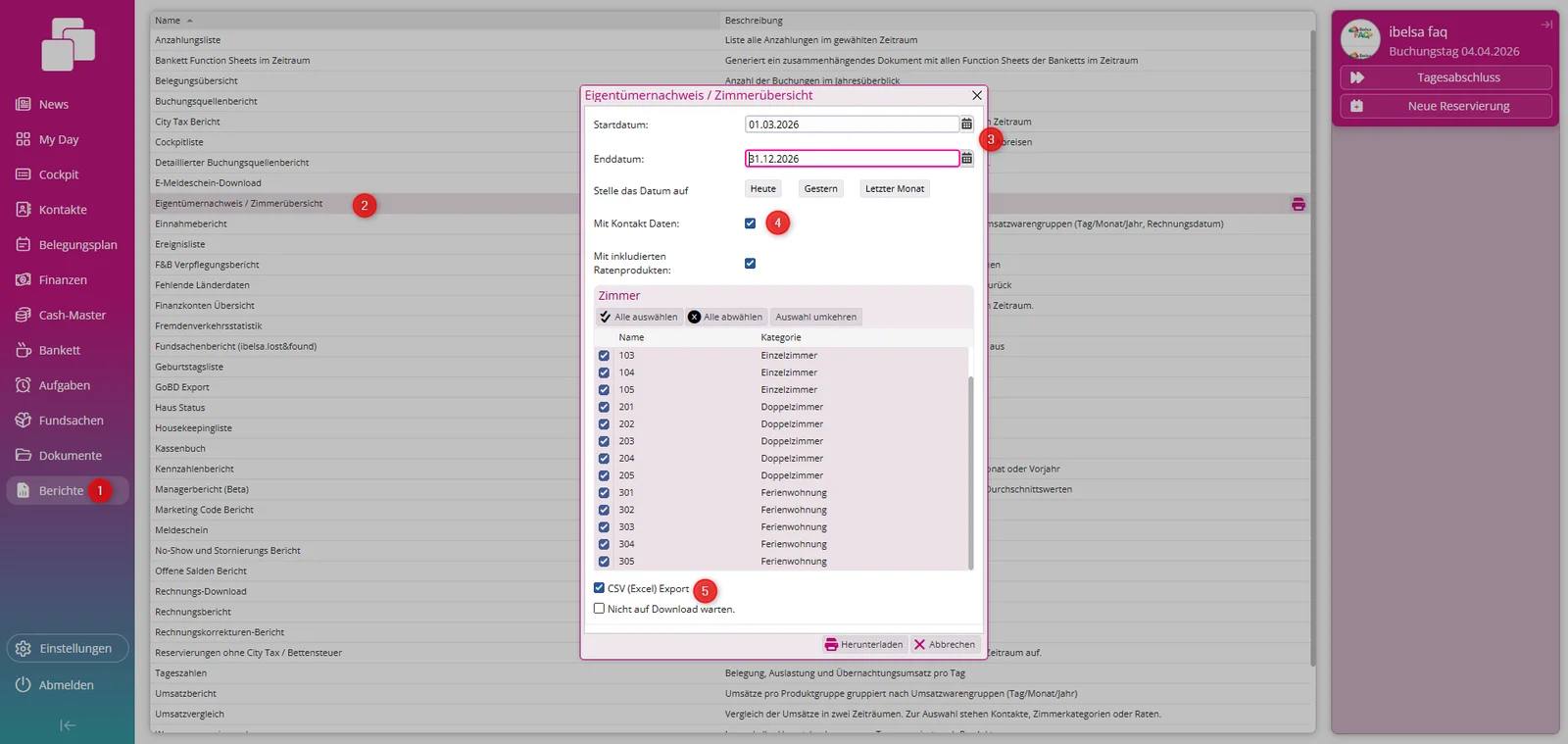Open the Enddatum calendar picker icon
The width and height of the screenshot is (1568, 744).
966,159
